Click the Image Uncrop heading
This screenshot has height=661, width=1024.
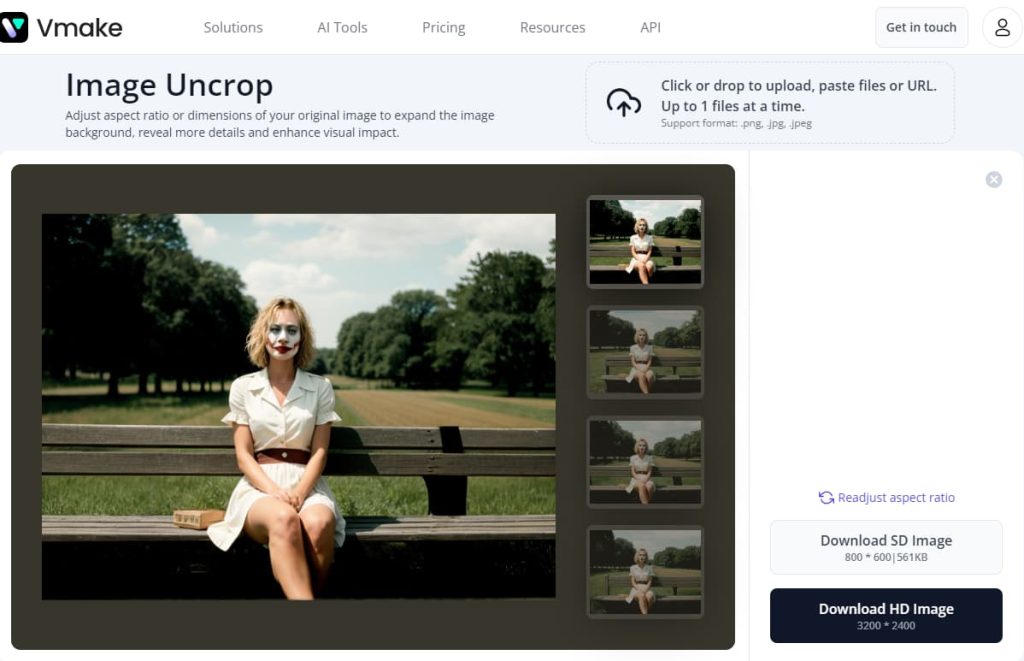coord(169,86)
